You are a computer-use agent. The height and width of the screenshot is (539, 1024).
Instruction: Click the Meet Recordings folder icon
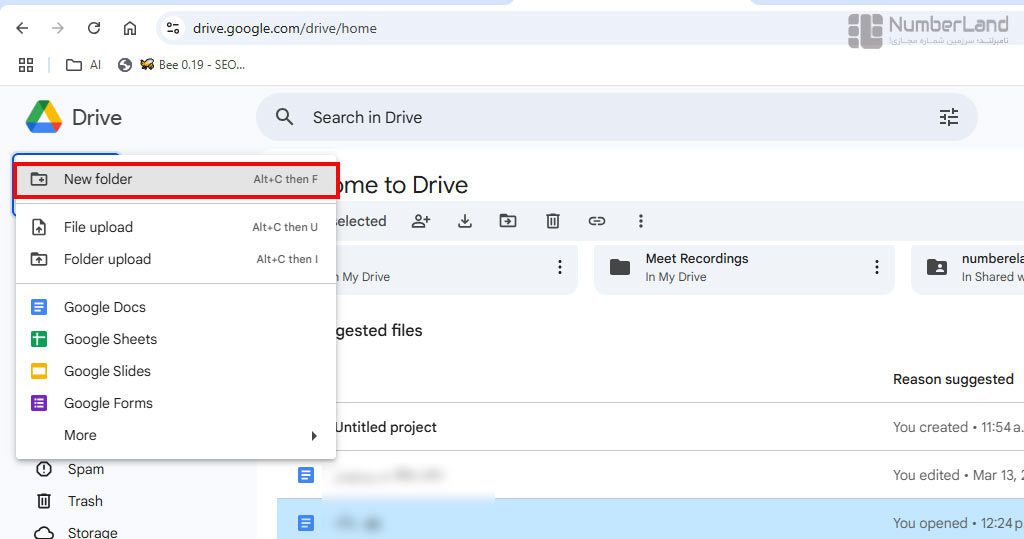(x=620, y=267)
